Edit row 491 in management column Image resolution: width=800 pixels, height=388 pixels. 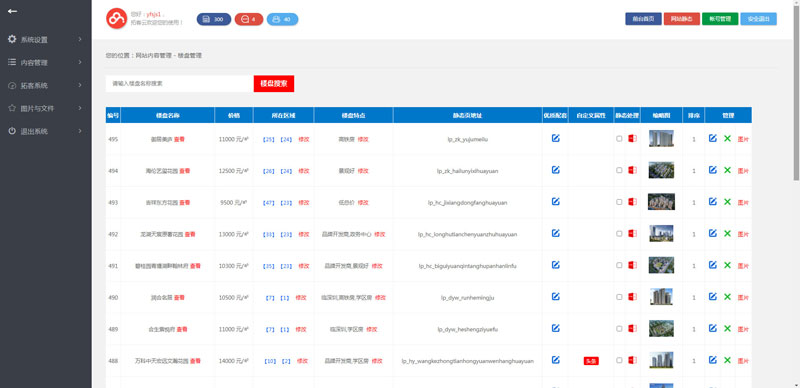[713, 265]
